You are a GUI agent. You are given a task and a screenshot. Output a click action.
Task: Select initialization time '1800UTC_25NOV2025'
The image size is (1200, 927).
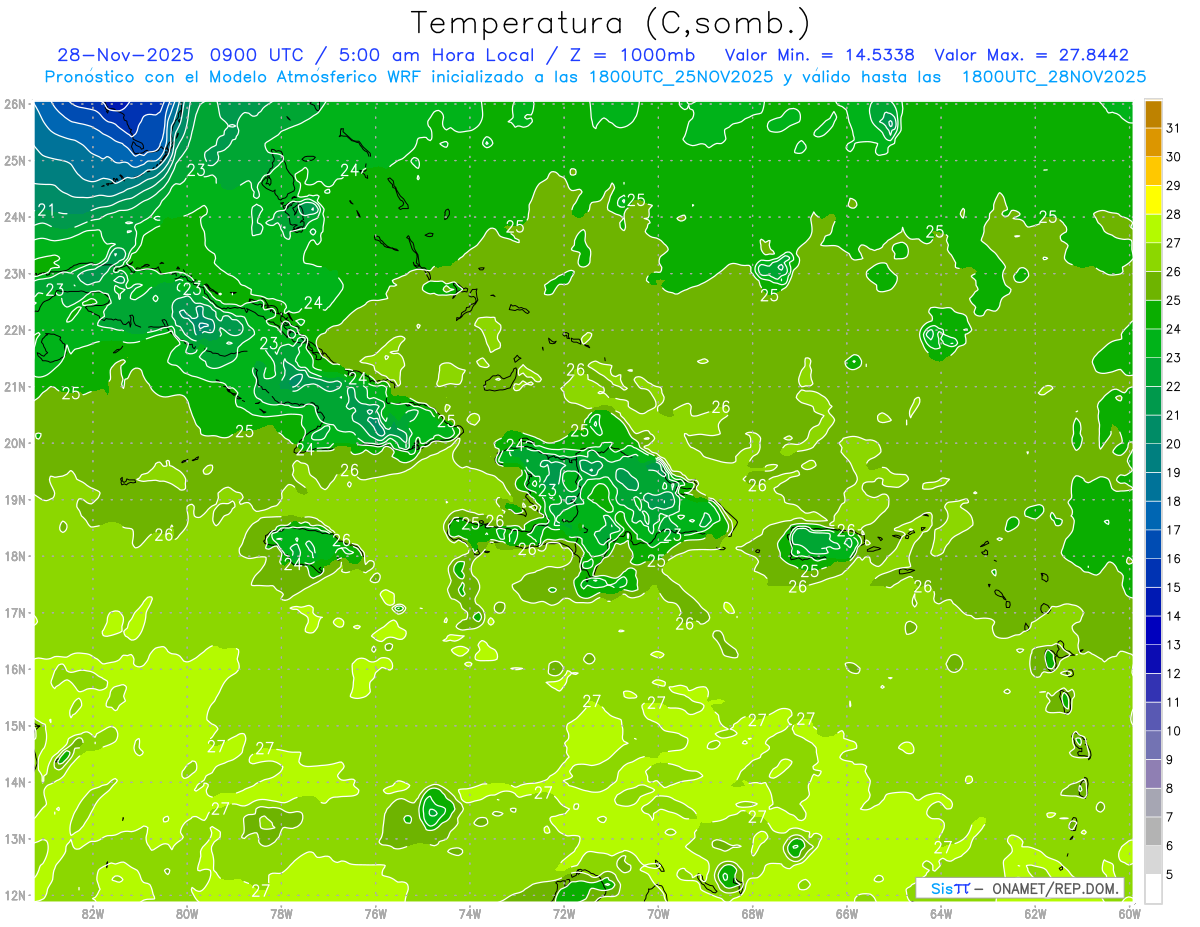(x=679, y=77)
